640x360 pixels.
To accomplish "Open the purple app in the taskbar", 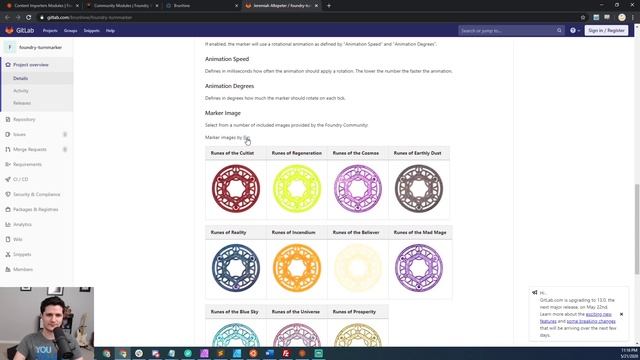I will coord(204,353).
